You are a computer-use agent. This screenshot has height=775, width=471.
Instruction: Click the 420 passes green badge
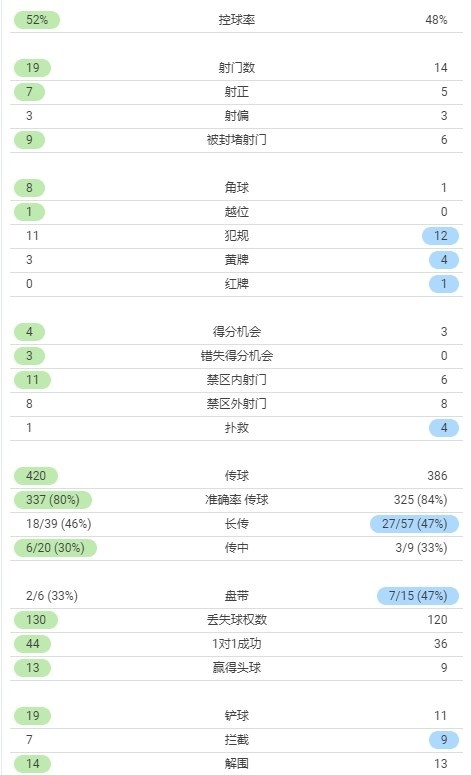(36, 476)
